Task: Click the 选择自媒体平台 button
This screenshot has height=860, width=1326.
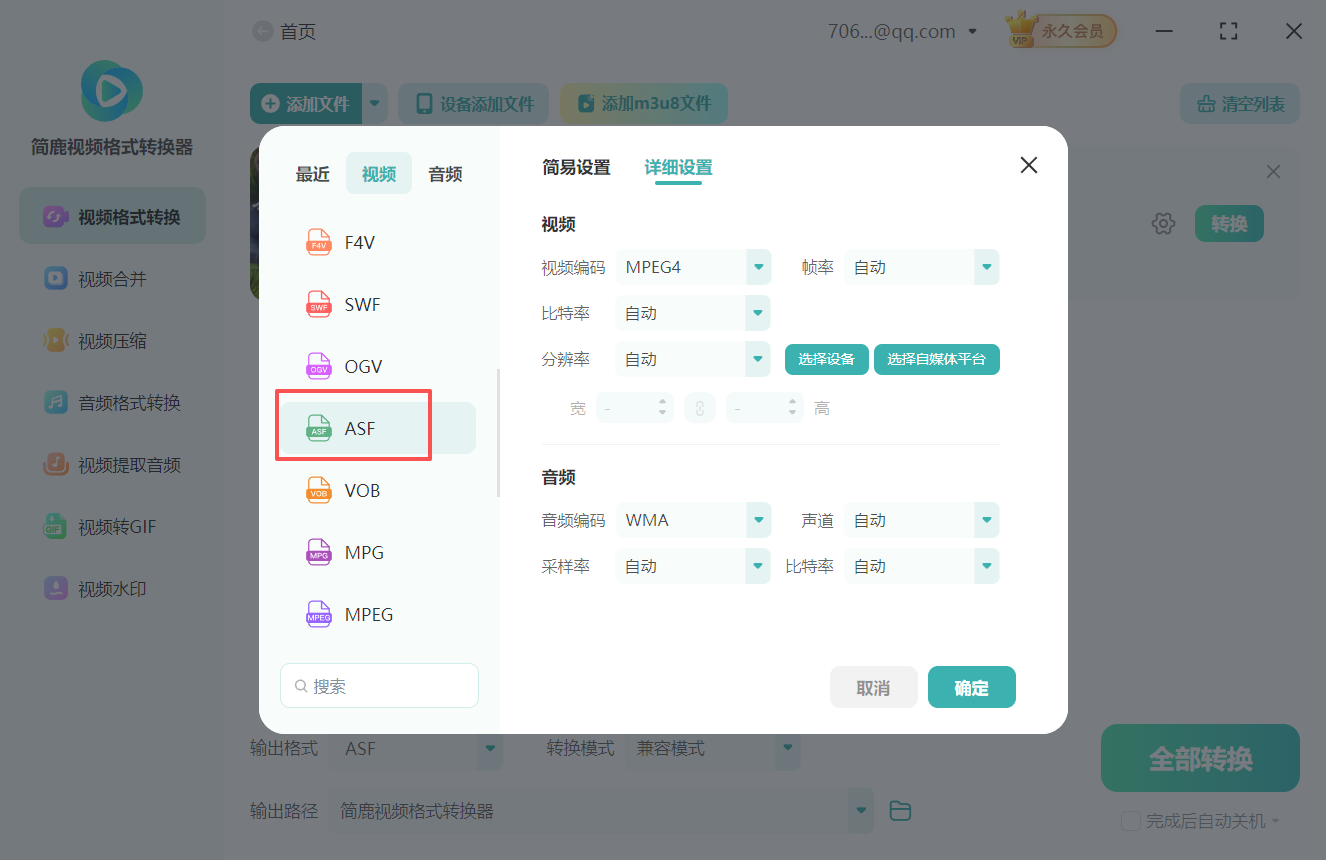Action: point(936,358)
